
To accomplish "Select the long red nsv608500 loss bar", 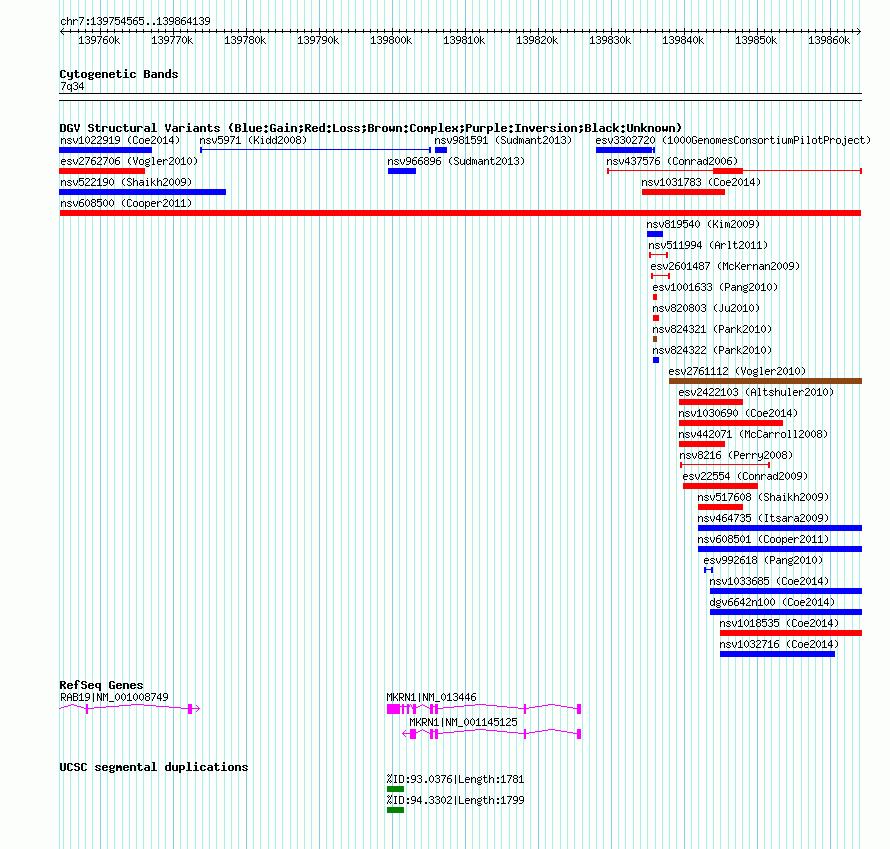I will point(460,213).
